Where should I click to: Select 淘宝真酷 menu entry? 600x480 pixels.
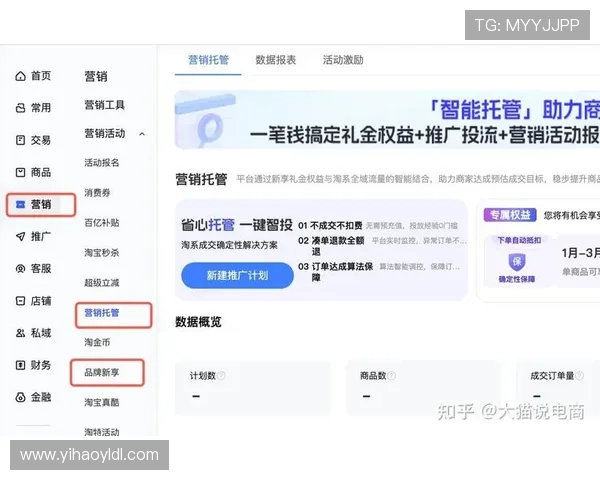[x=102, y=402]
